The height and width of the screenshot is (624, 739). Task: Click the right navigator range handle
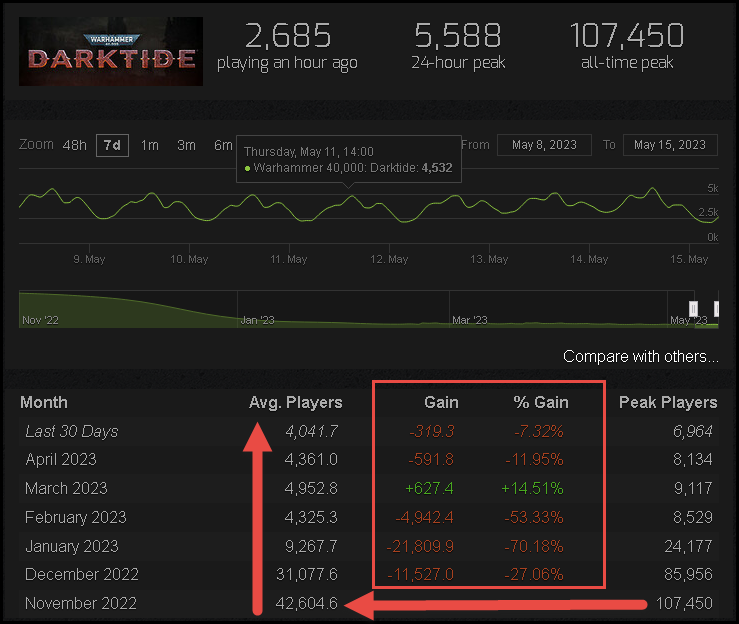pyautogui.click(x=716, y=309)
